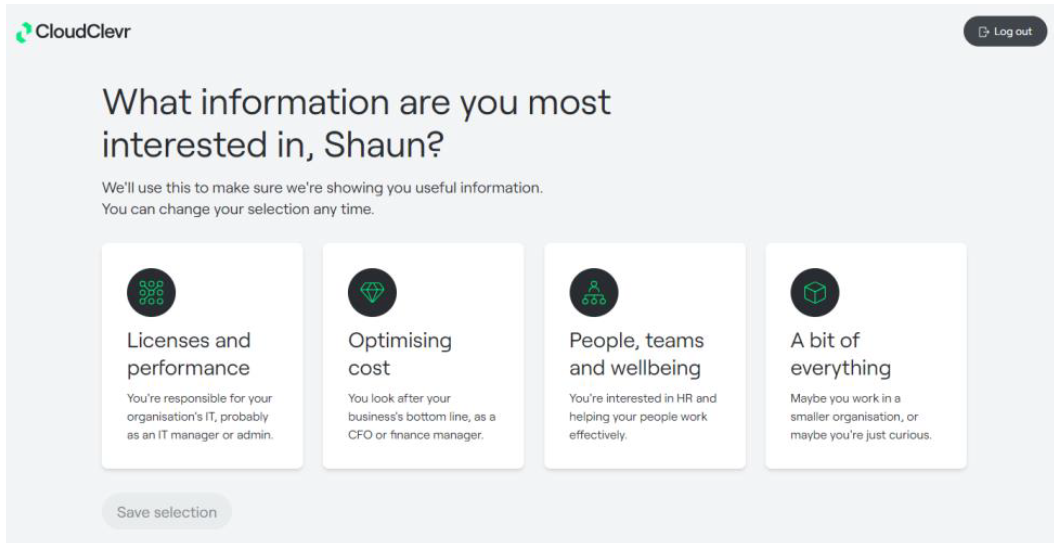Click the IT manager or admin description
Image resolution: width=1060 pixels, height=547 pixels.
click(x=200, y=417)
